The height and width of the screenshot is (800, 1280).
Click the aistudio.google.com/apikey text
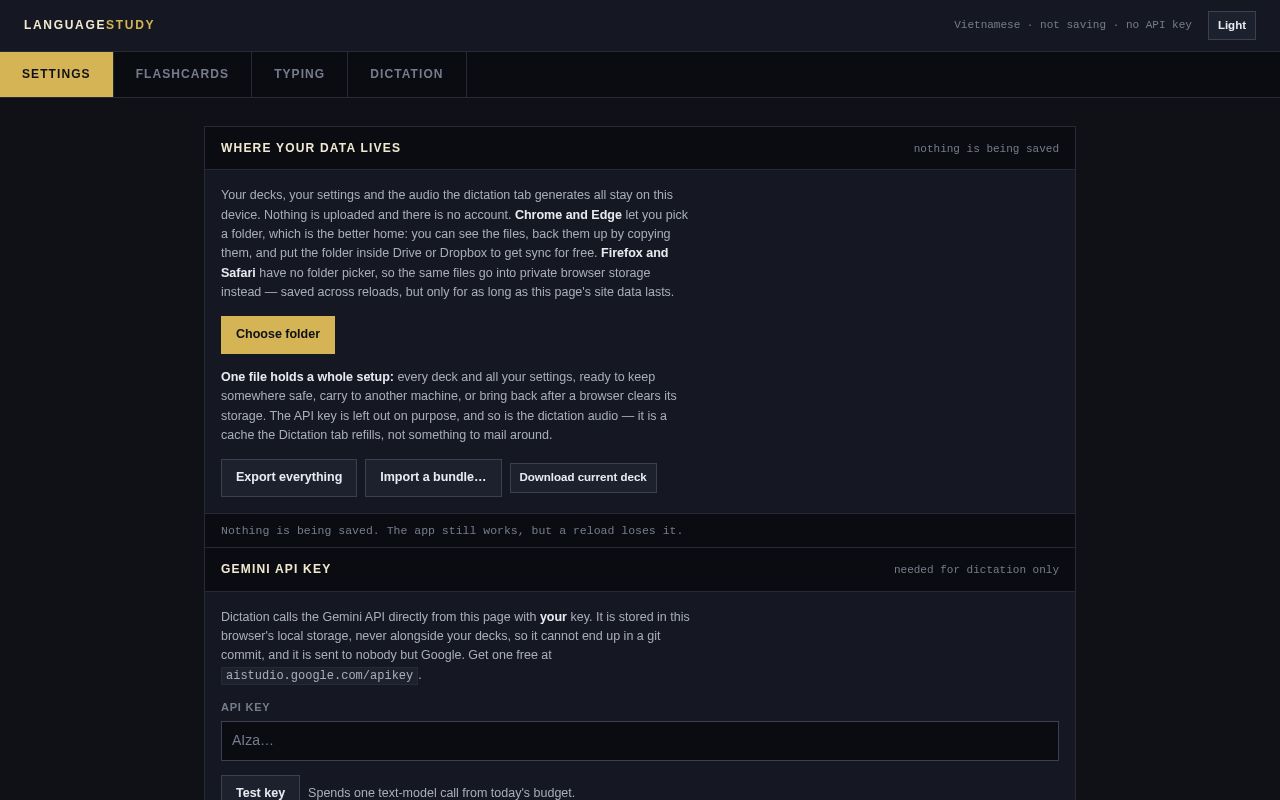(319, 676)
